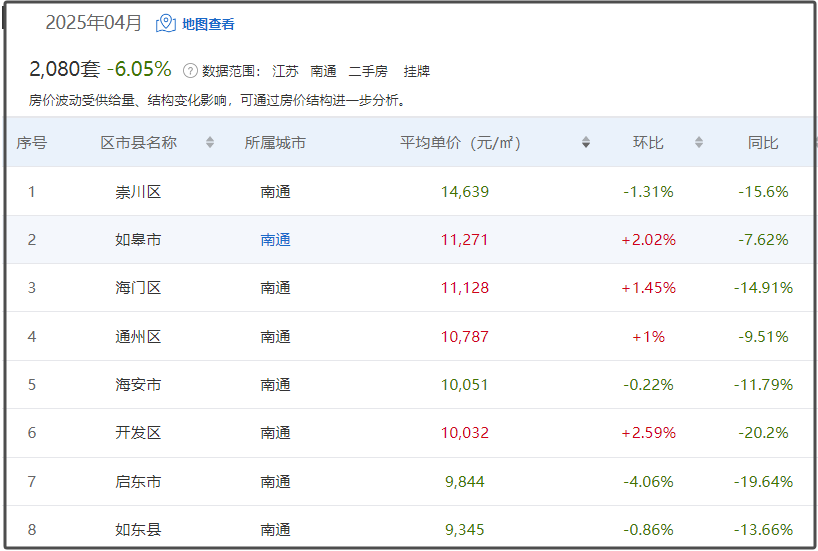Click the -6.05% change figure
818x551 pixels.
click(x=139, y=69)
